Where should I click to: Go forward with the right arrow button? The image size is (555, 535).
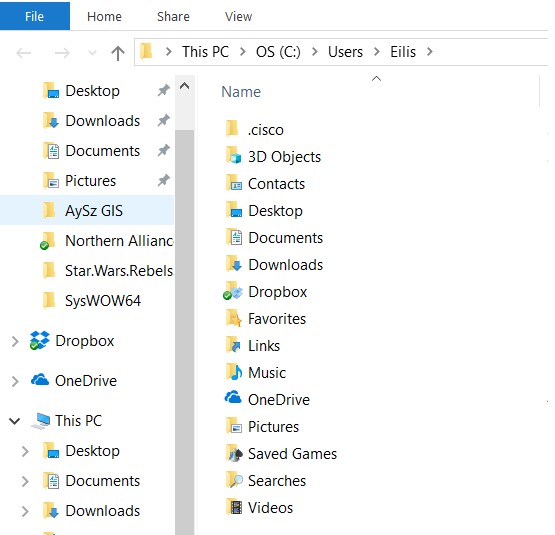[x=62, y=53]
